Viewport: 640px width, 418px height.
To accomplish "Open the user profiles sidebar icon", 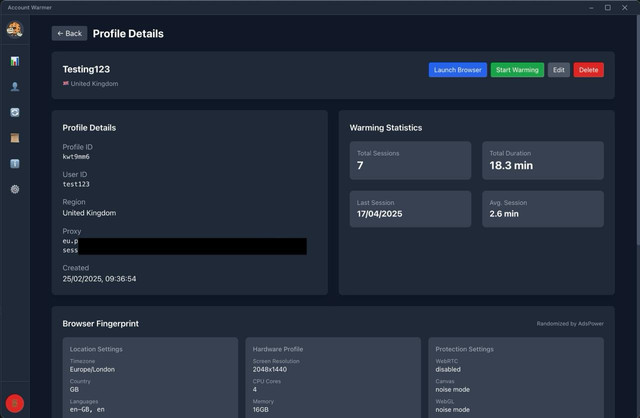I will [15, 87].
